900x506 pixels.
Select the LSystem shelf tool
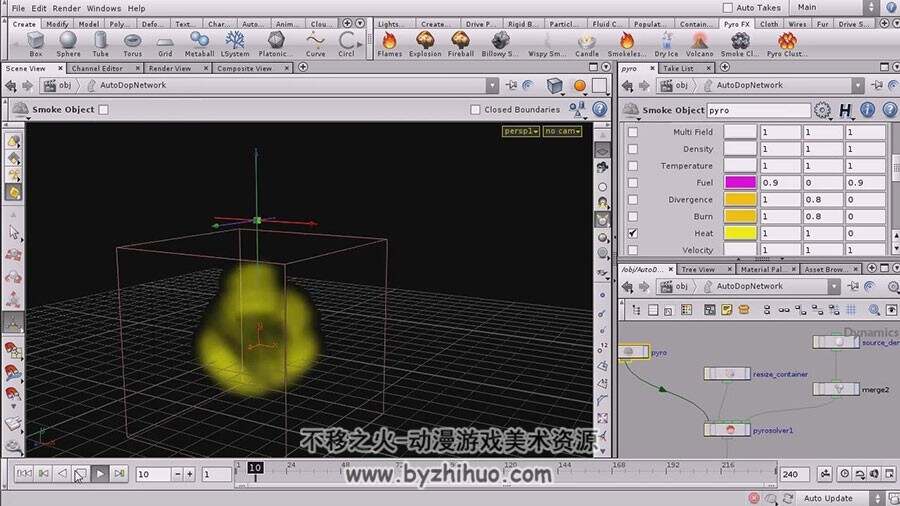[235, 44]
